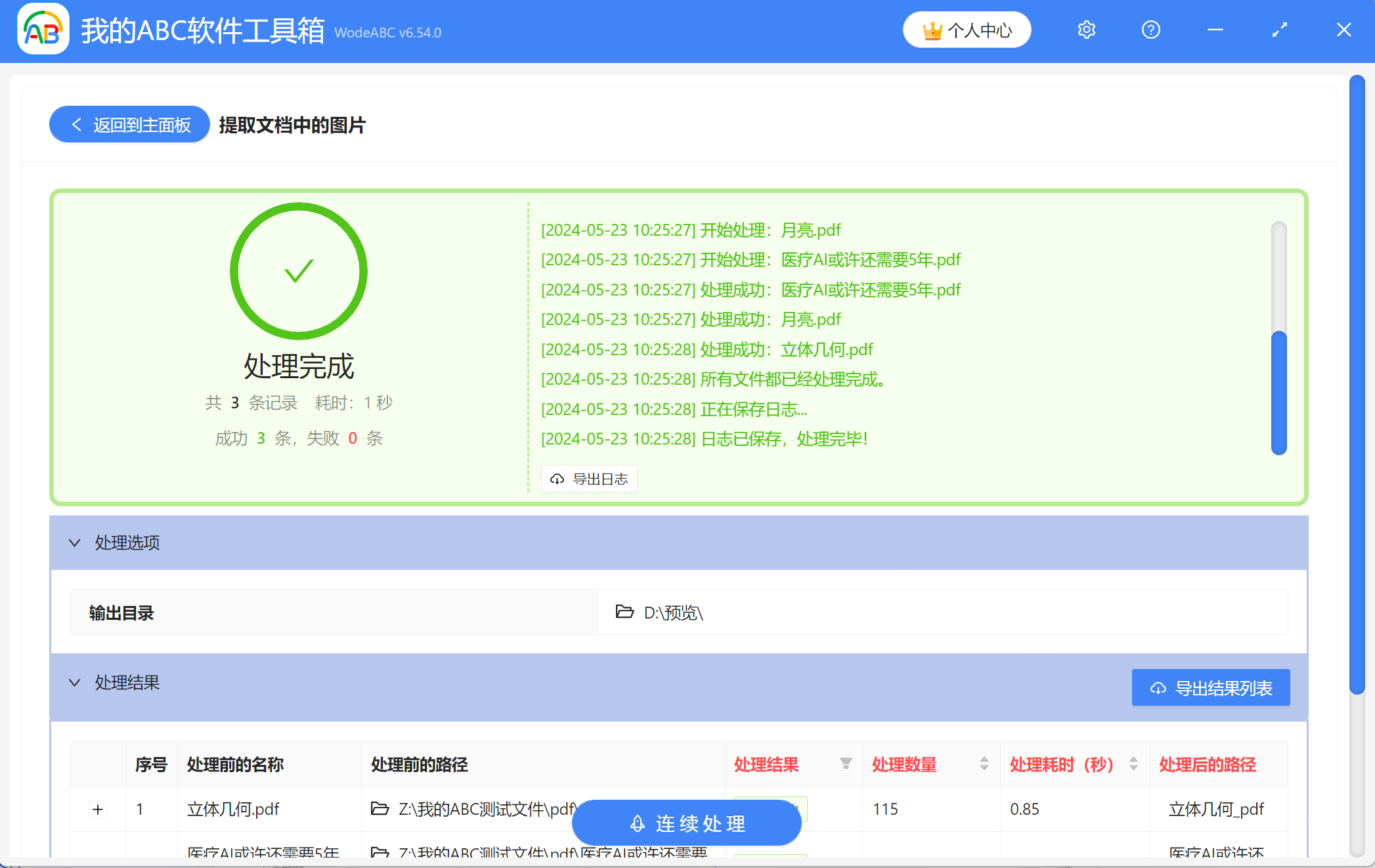Click the crown icon on the 个人中心 button

[932, 30]
